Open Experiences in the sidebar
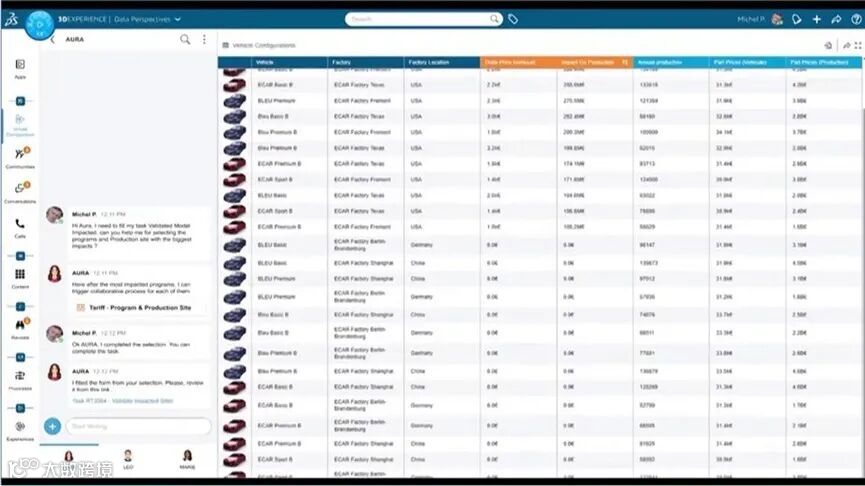The height and width of the screenshot is (486, 865). [20, 430]
